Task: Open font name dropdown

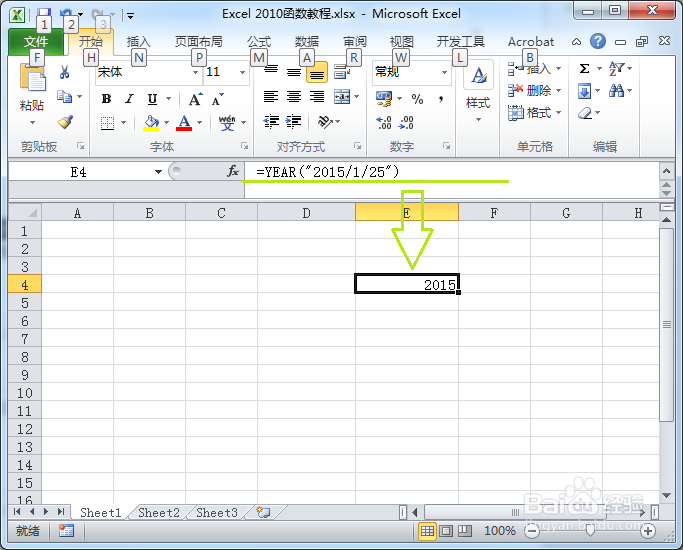Action: pyautogui.click(x=195, y=72)
